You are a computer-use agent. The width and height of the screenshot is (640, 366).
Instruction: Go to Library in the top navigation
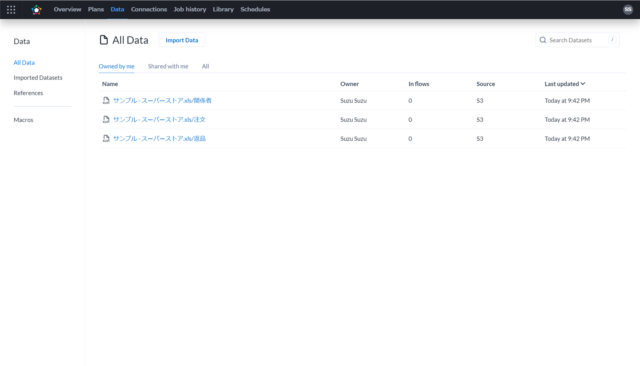[223, 9]
